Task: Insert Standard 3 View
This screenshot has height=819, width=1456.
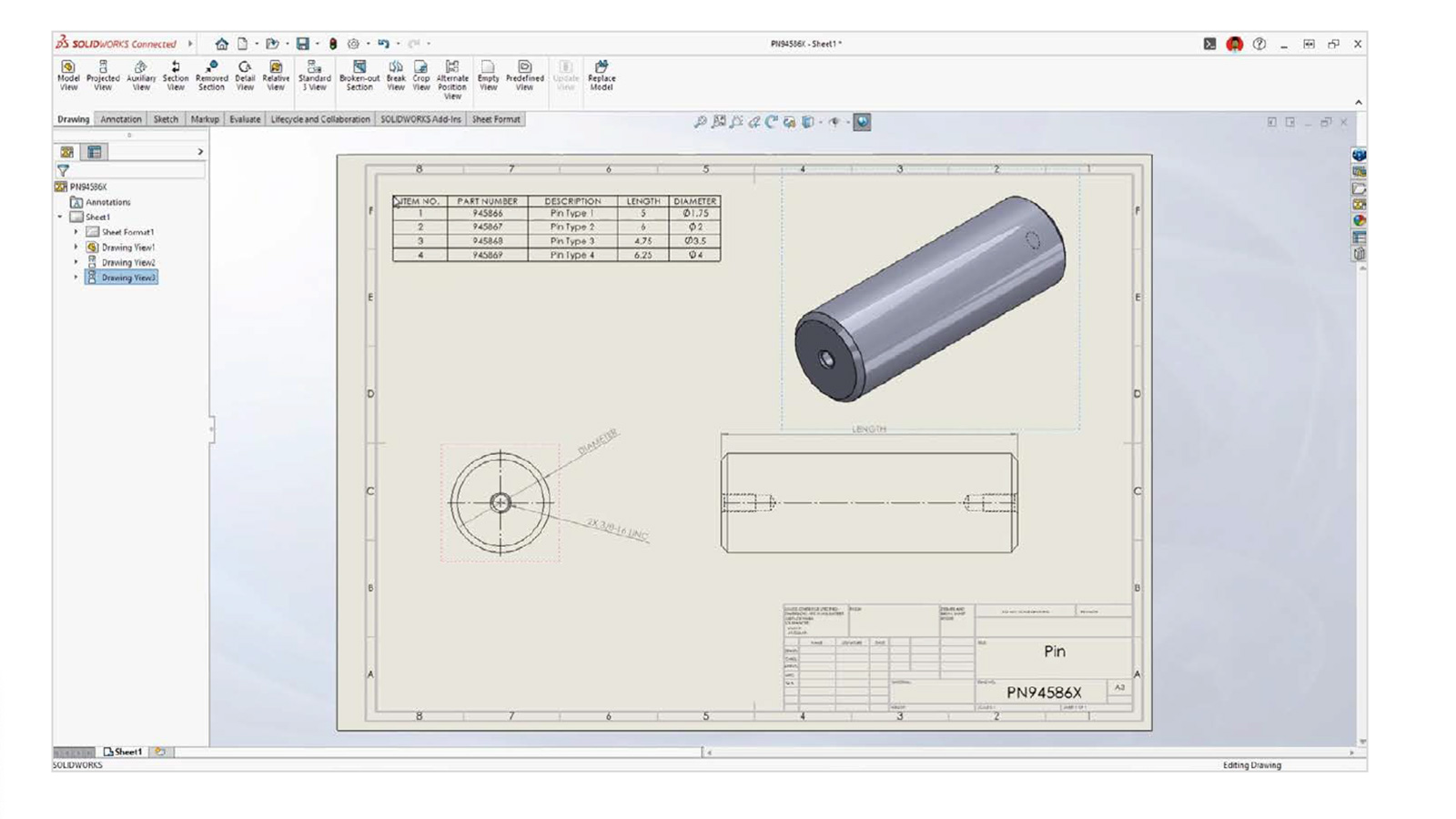Action: [x=314, y=76]
